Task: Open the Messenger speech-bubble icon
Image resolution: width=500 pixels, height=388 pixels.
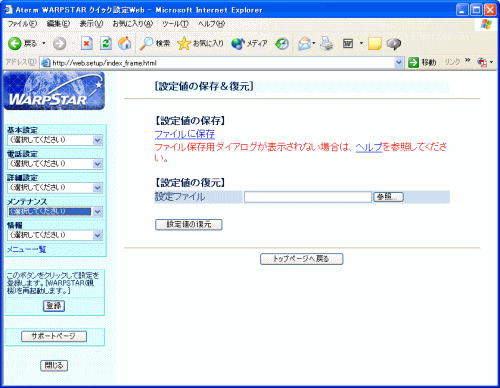Action: point(394,44)
